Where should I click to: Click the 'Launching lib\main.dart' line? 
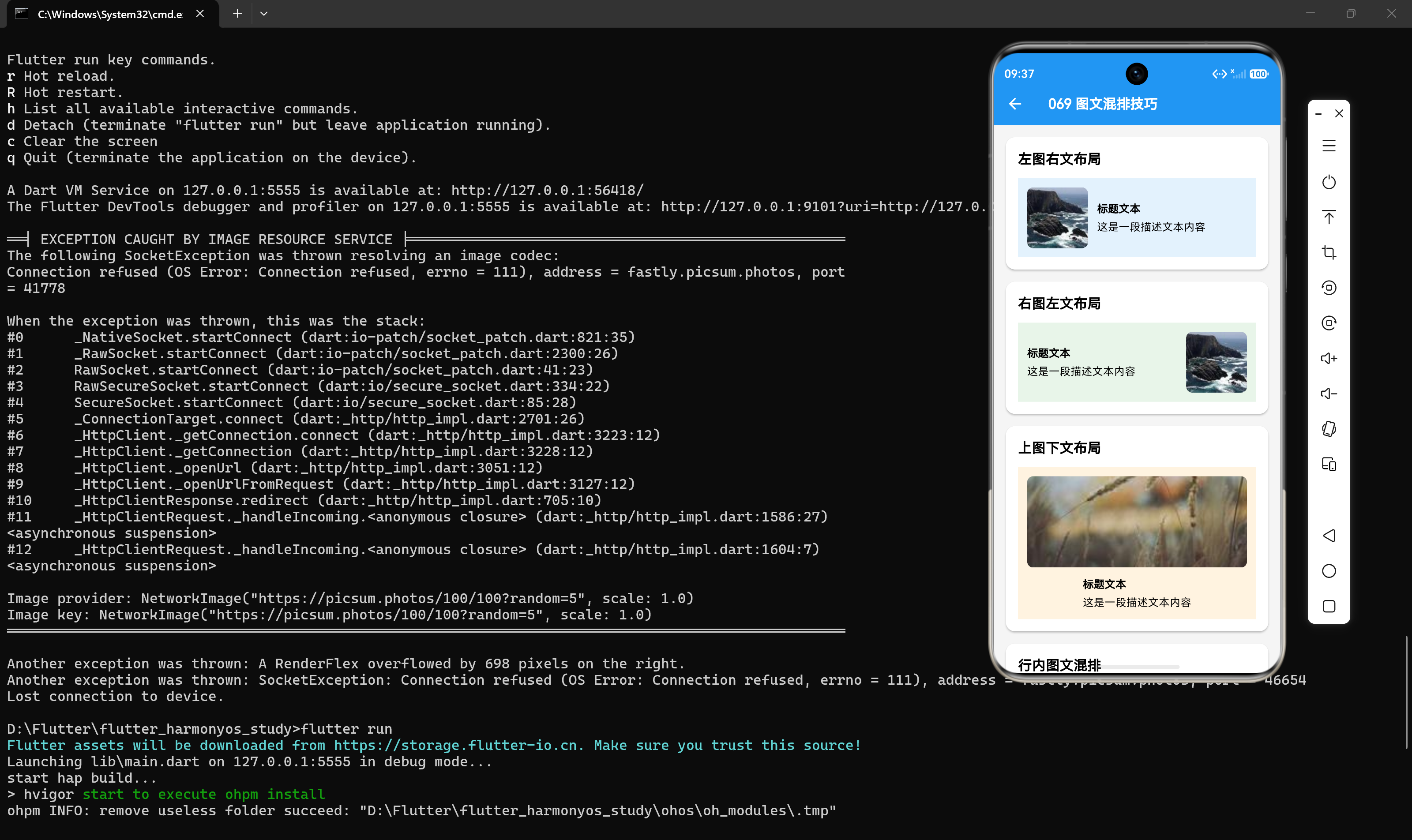(x=250, y=762)
